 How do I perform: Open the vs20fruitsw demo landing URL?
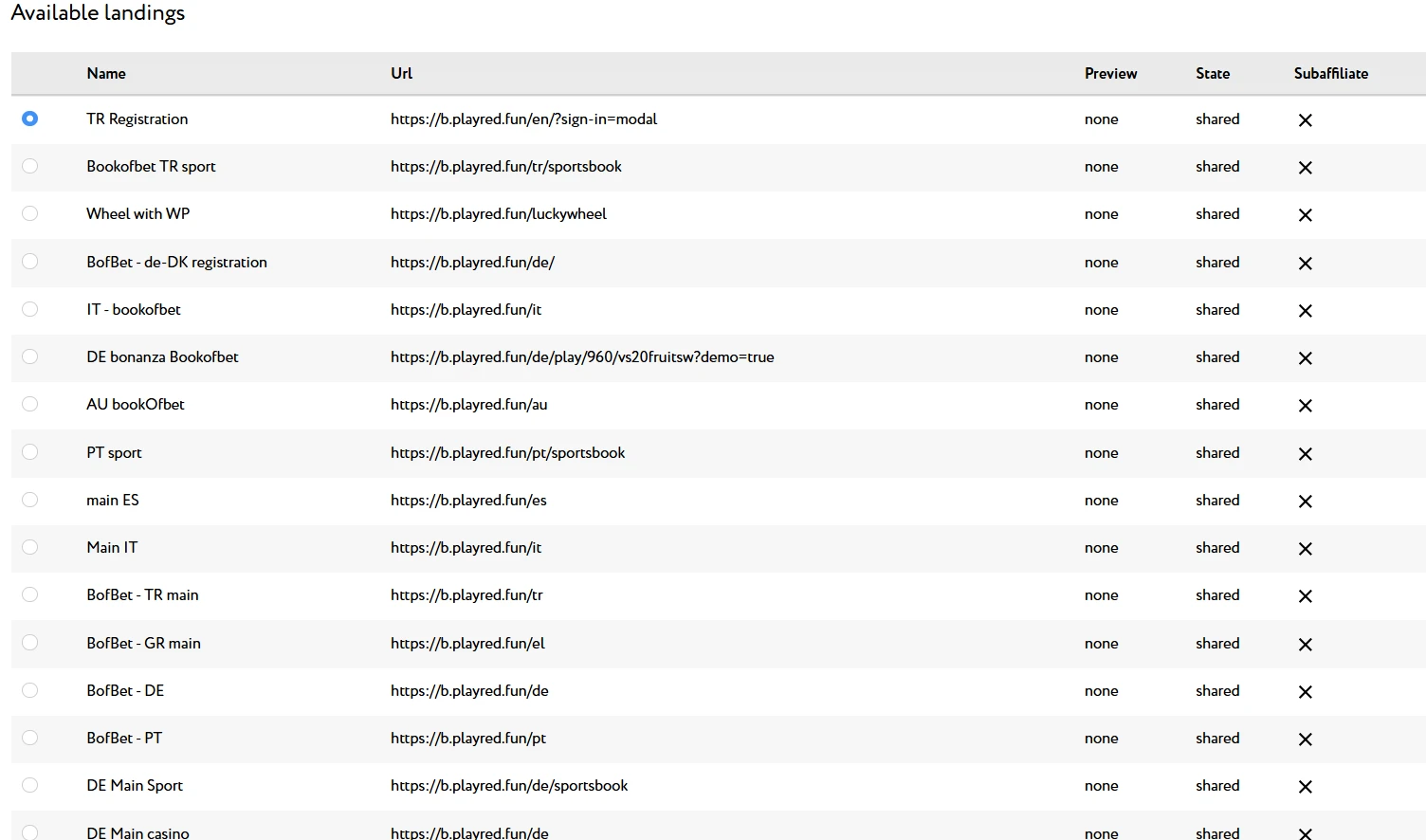tap(582, 357)
